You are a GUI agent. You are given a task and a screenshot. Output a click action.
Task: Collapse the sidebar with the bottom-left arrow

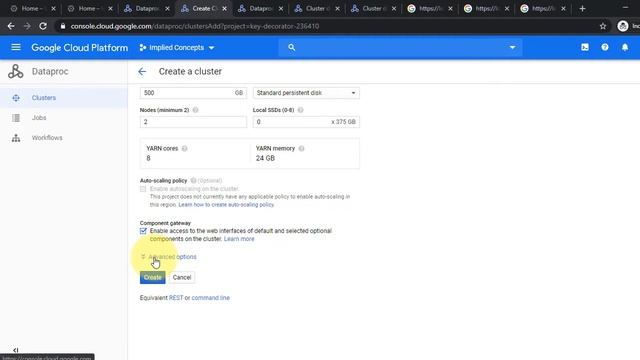point(16,350)
